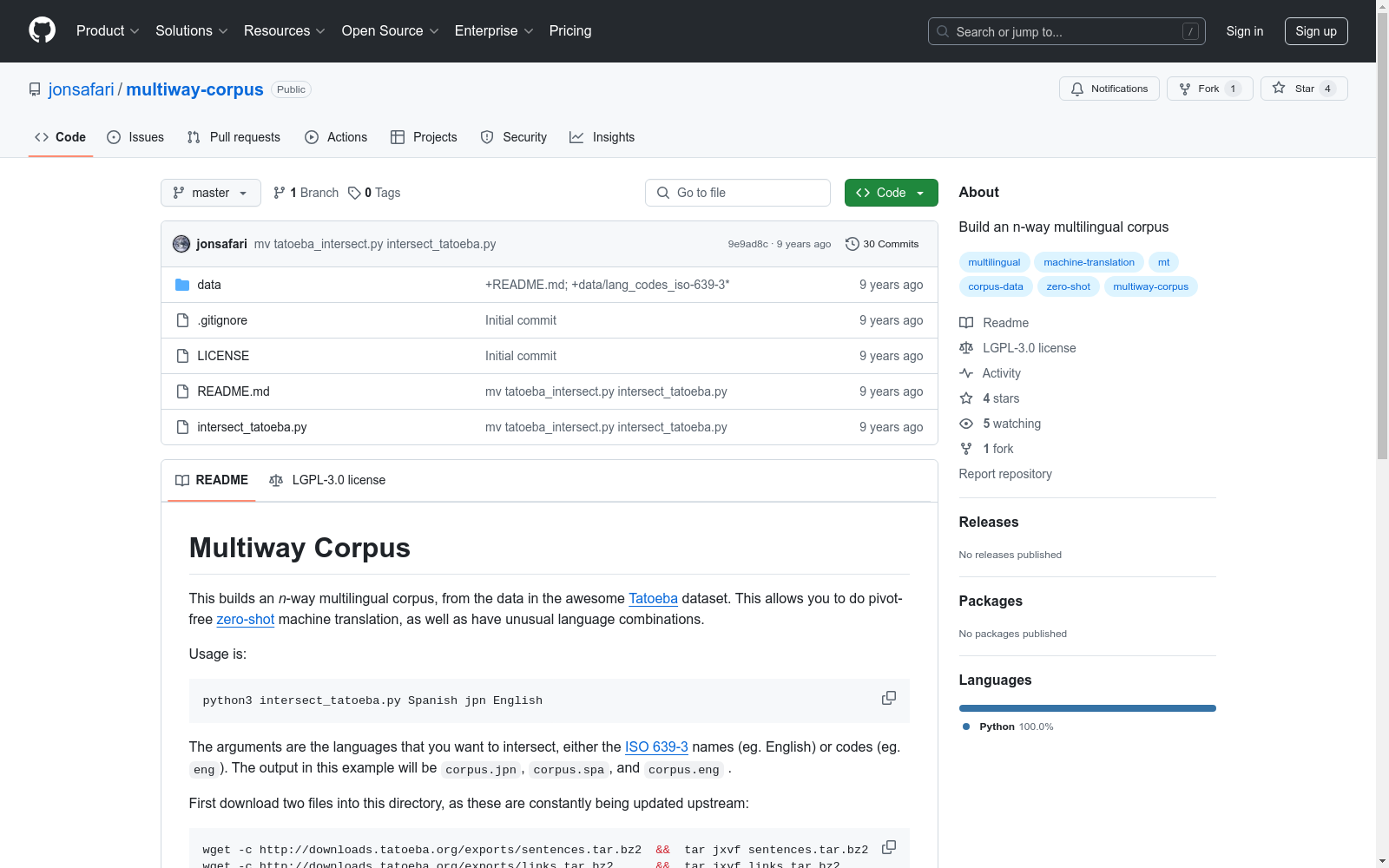The width and height of the screenshot is (1389, 868).
Task: Open the Pull requests tab
Action: [234, 137]
